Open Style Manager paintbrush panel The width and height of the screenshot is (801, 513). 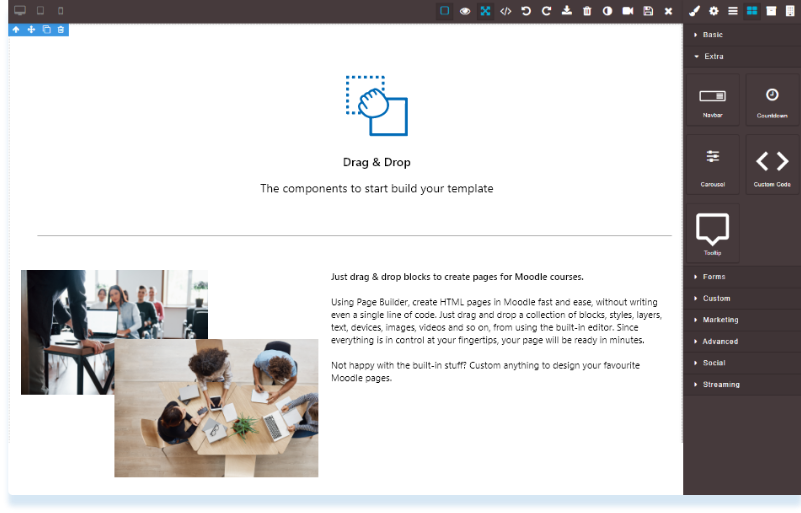click(694, 11)
